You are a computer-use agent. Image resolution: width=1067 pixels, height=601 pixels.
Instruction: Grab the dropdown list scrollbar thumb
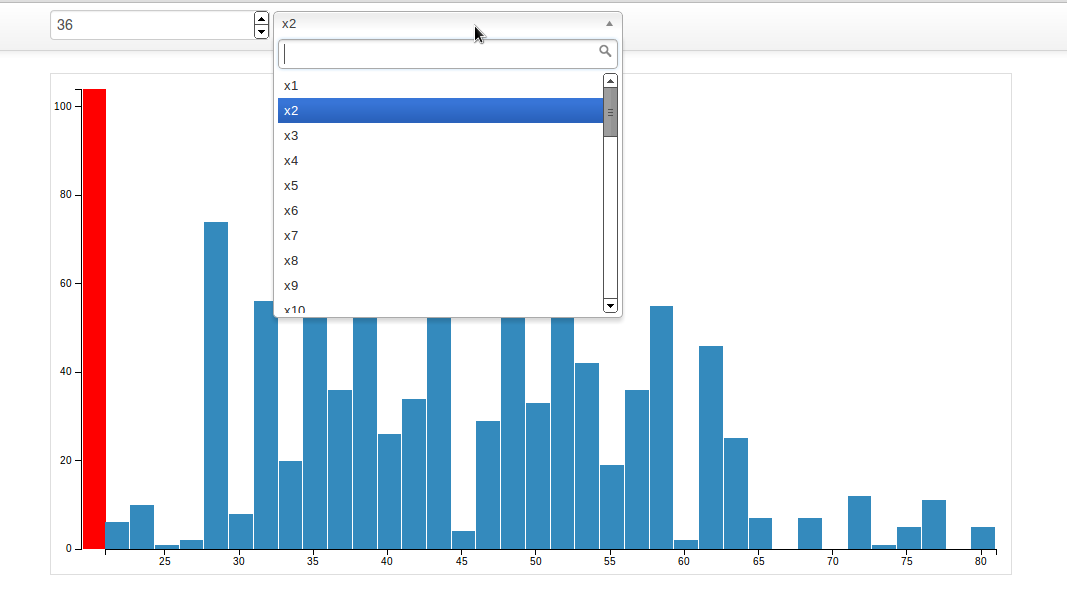(610, 112)
